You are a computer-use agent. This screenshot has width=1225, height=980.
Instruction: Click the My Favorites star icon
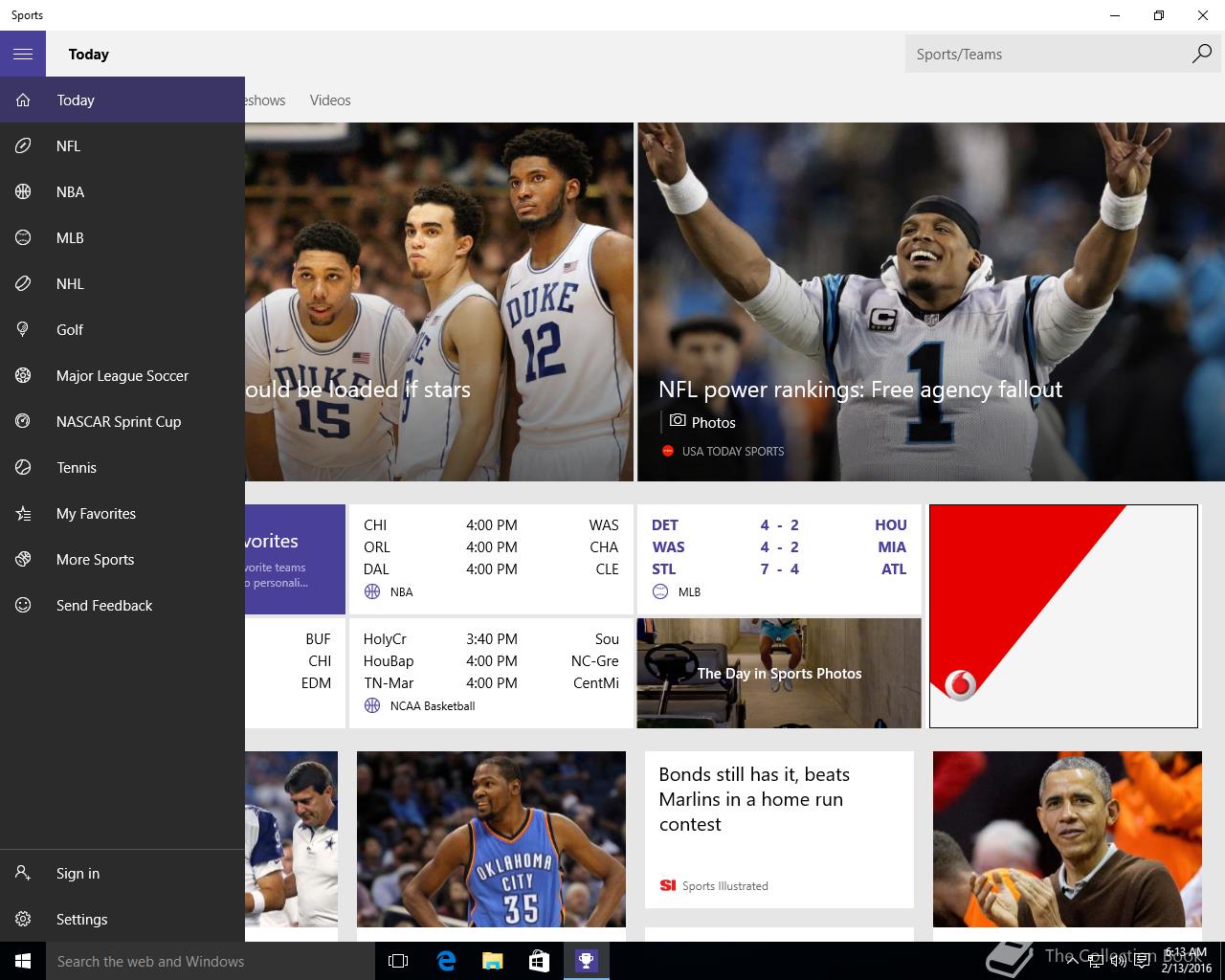pos(23,513)
